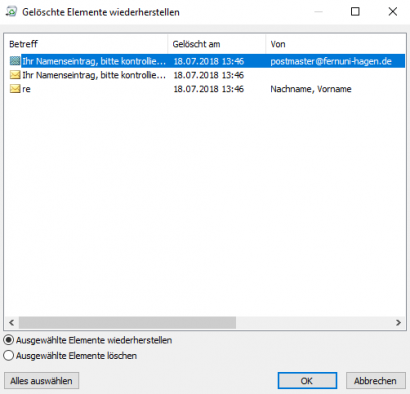Screen dimensions: 410x394
Task: Click the left arrow of the horizontal scrollbar
Action: coord(12,322)
